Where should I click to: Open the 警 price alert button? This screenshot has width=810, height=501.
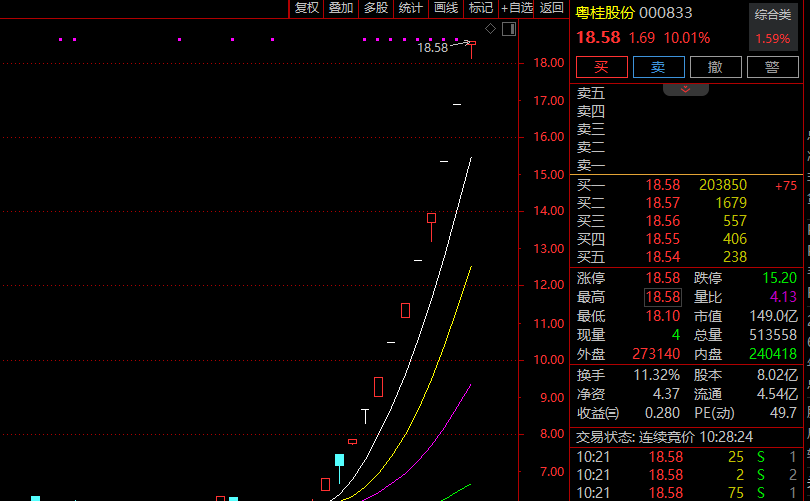point(772,67)
